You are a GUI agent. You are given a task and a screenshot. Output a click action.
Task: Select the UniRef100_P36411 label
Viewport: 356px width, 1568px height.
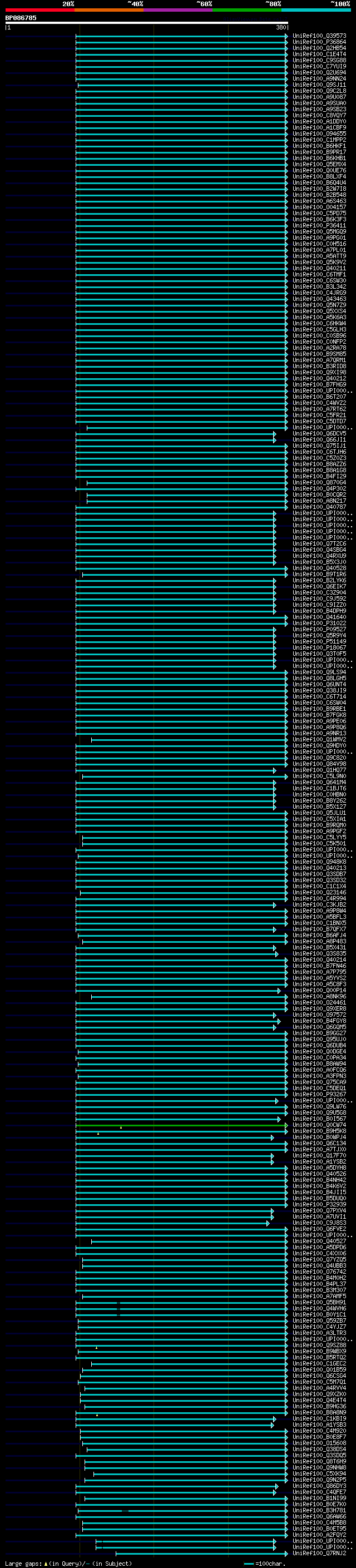(319, 225)
